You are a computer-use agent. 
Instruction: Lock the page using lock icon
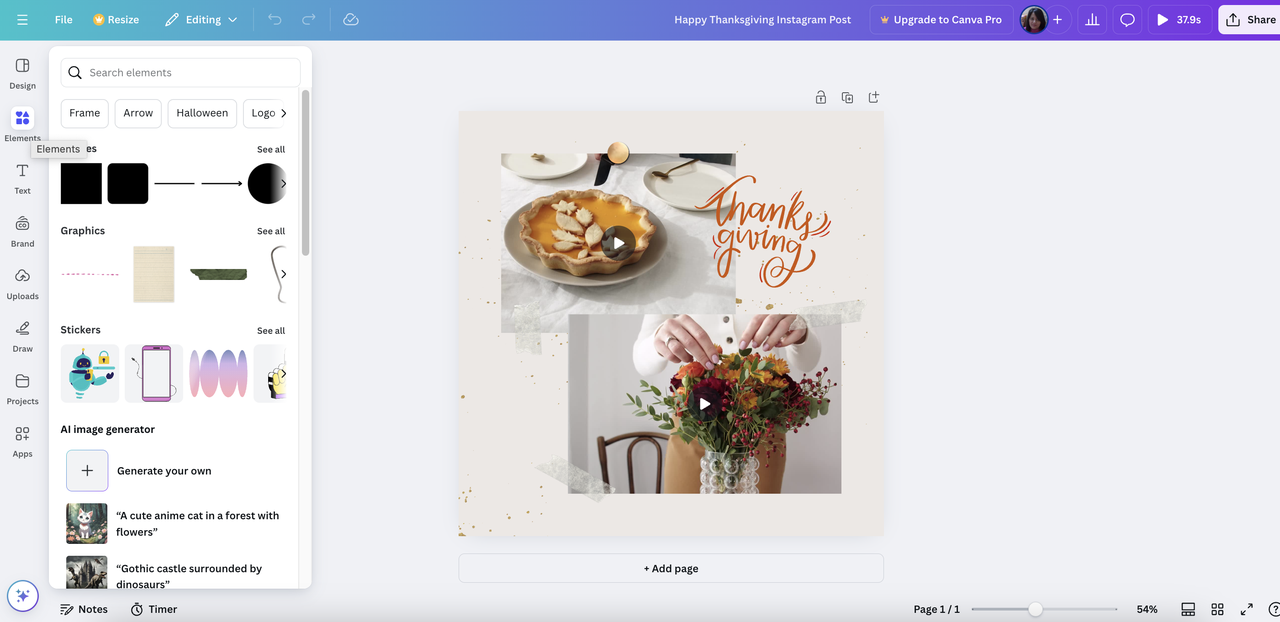821,97
